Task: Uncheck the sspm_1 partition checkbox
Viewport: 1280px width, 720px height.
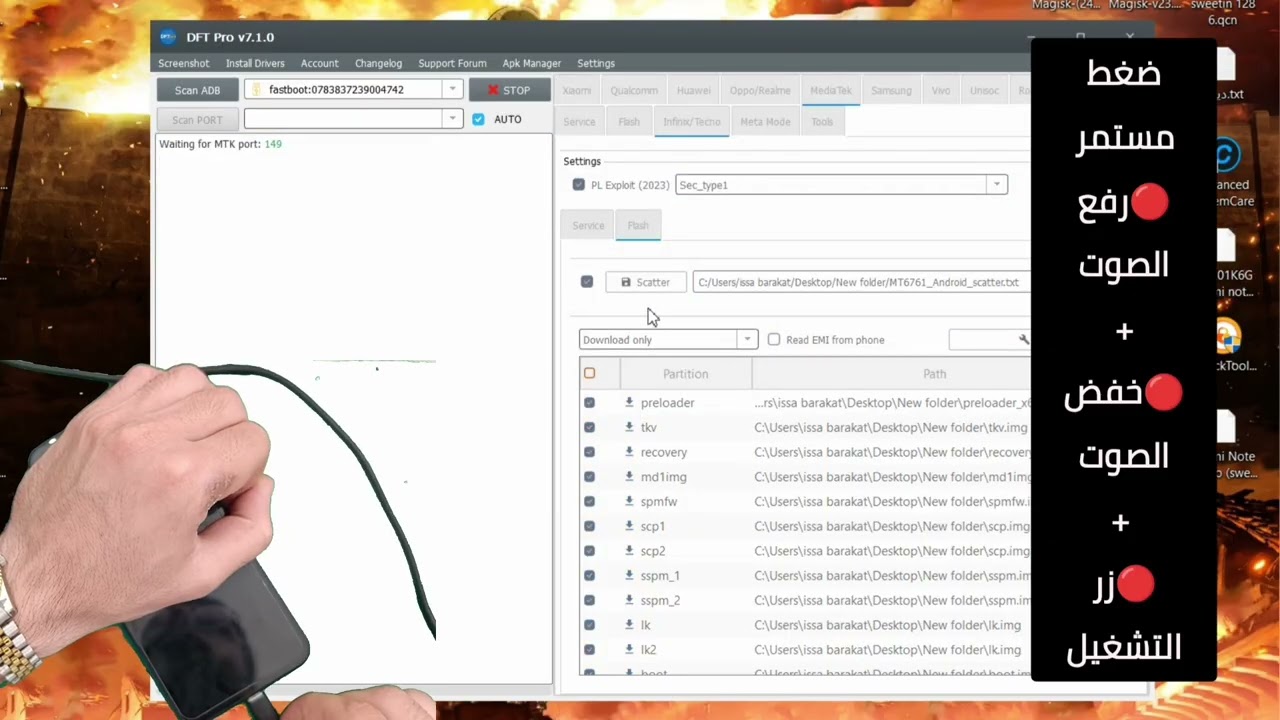Action: click(589, 575)
